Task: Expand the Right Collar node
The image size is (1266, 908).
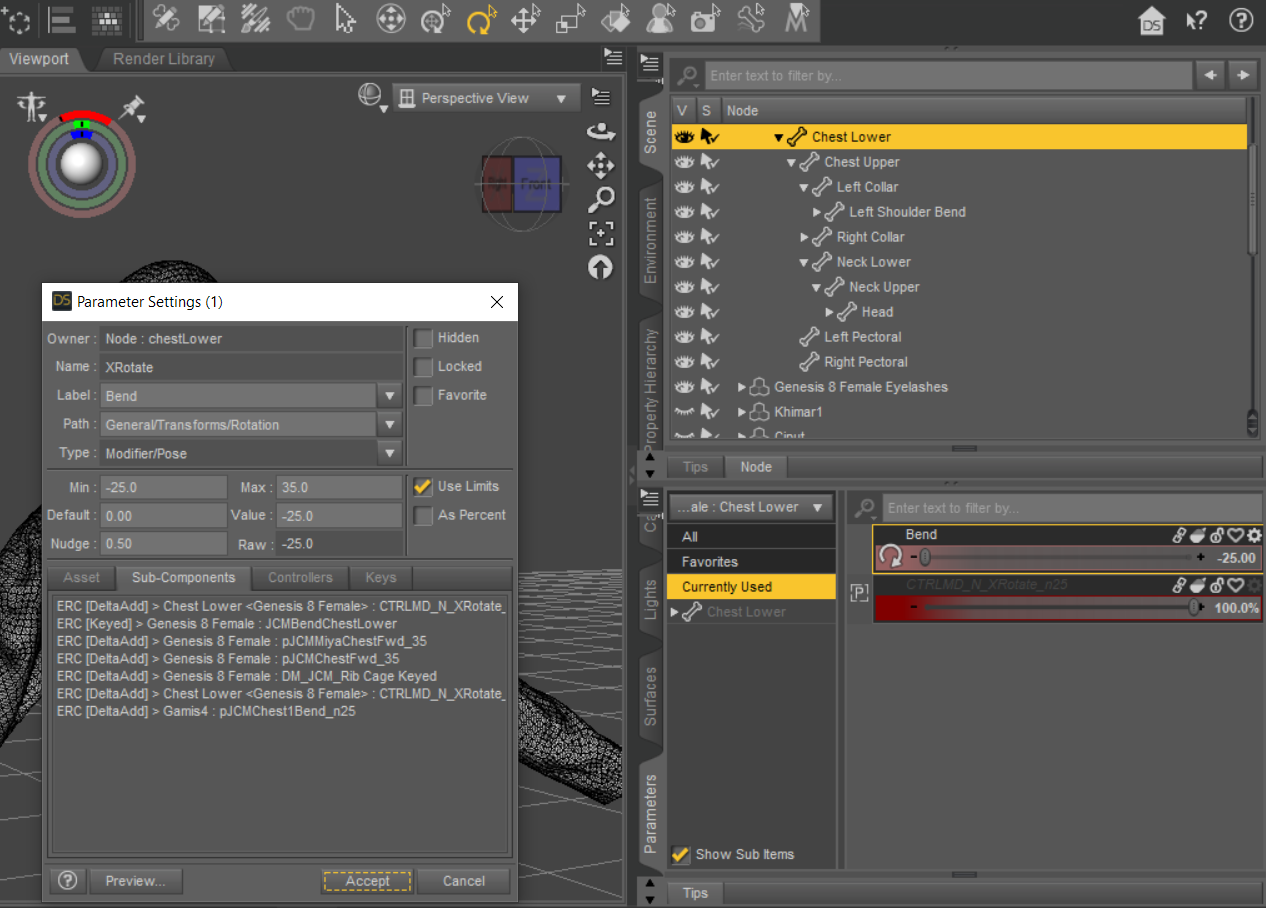Action: (x=805, y=237)
